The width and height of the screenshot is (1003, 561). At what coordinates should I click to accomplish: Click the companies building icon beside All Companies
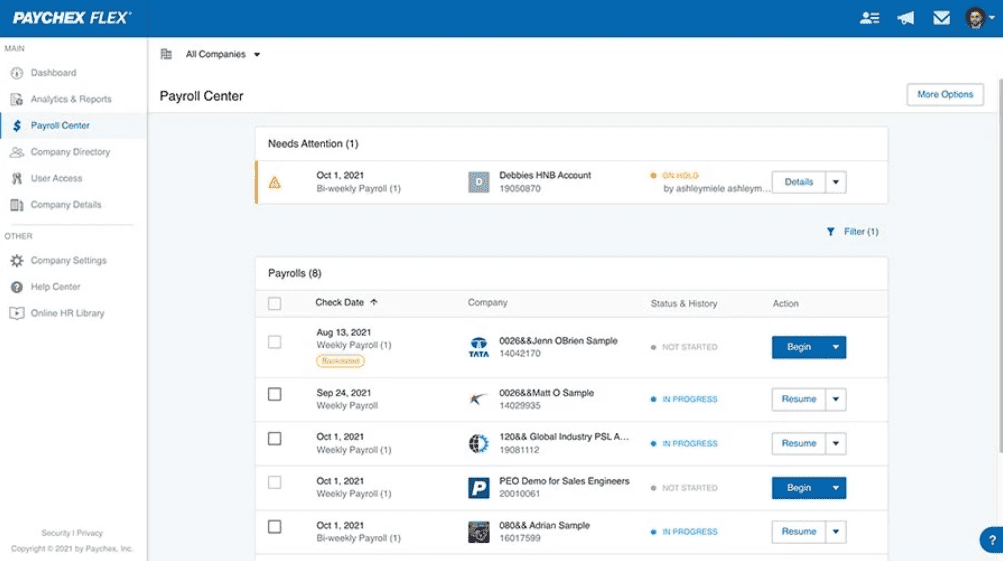[x=166, y=54]
